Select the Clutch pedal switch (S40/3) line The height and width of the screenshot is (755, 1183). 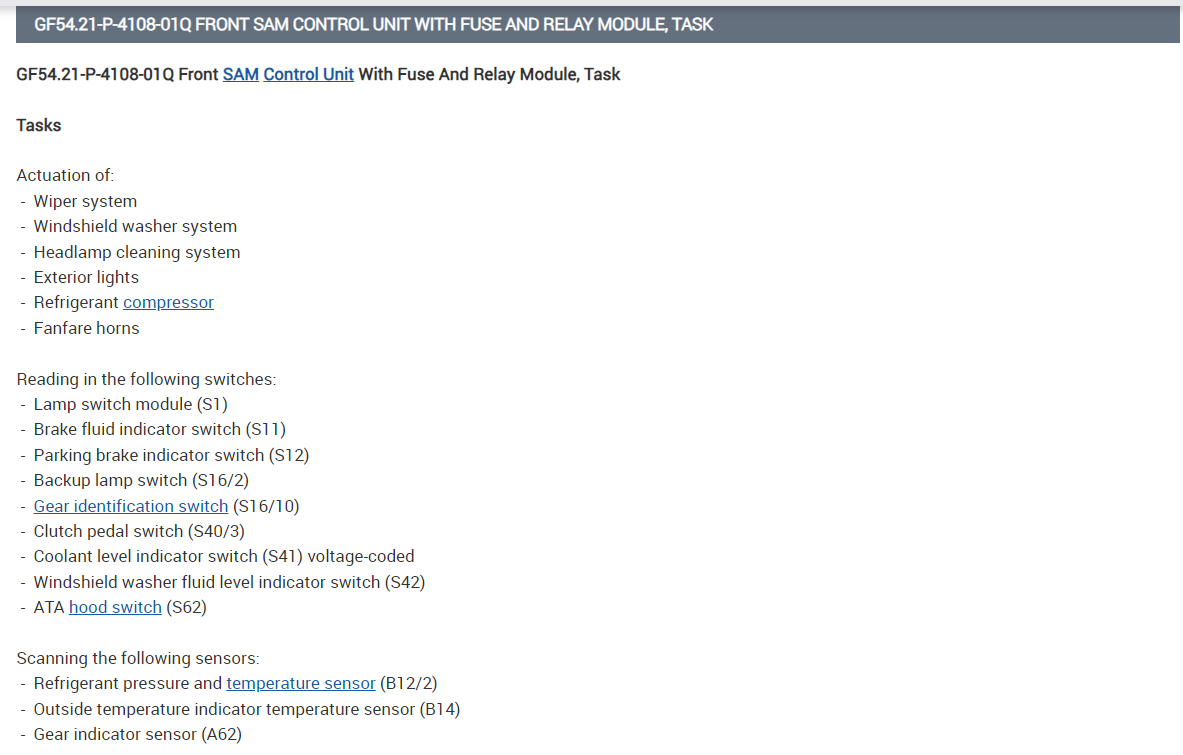point(139,531)
